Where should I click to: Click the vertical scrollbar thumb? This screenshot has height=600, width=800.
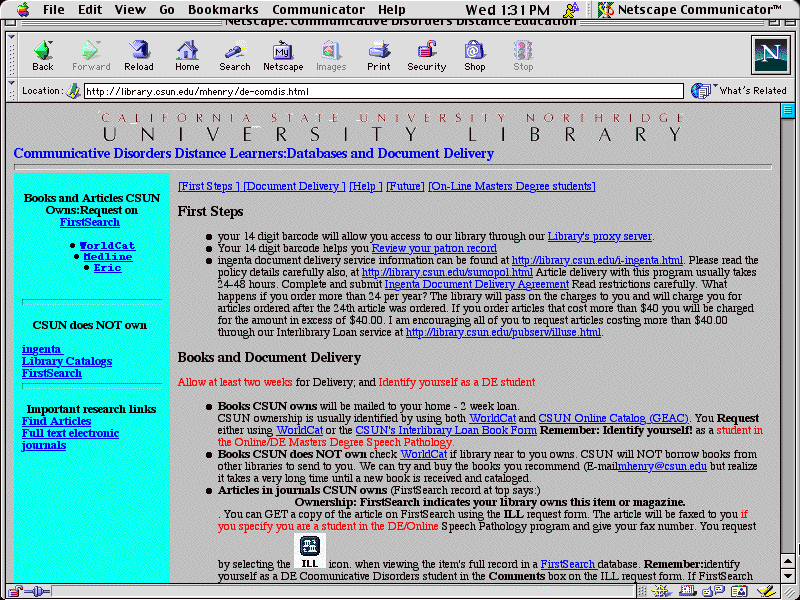(788, 111)
